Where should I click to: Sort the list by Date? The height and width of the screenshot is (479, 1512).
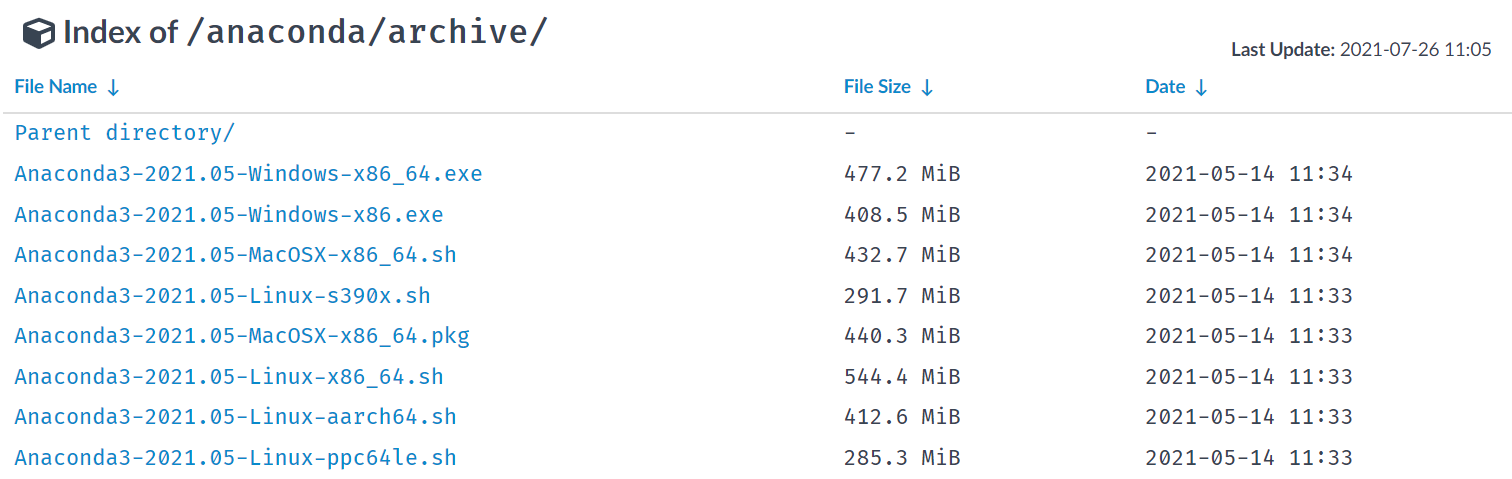1165,87
